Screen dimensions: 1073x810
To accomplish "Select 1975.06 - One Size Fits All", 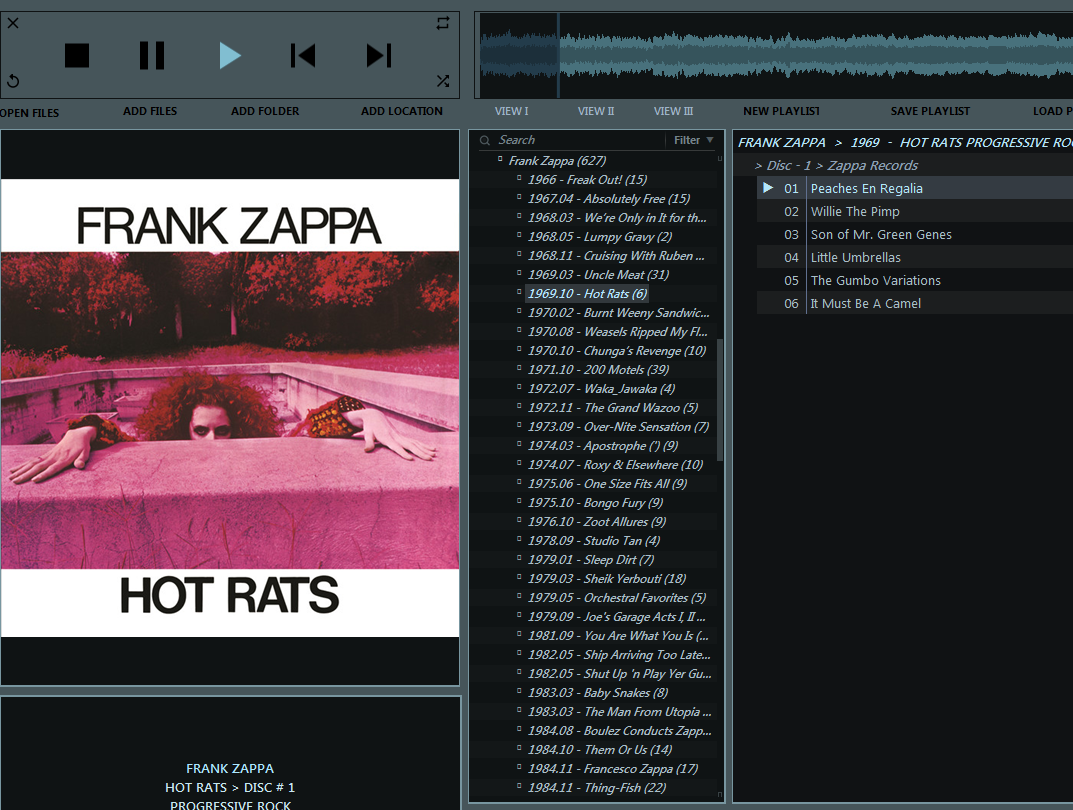I will pyautogui.click(x=607, y=484).
